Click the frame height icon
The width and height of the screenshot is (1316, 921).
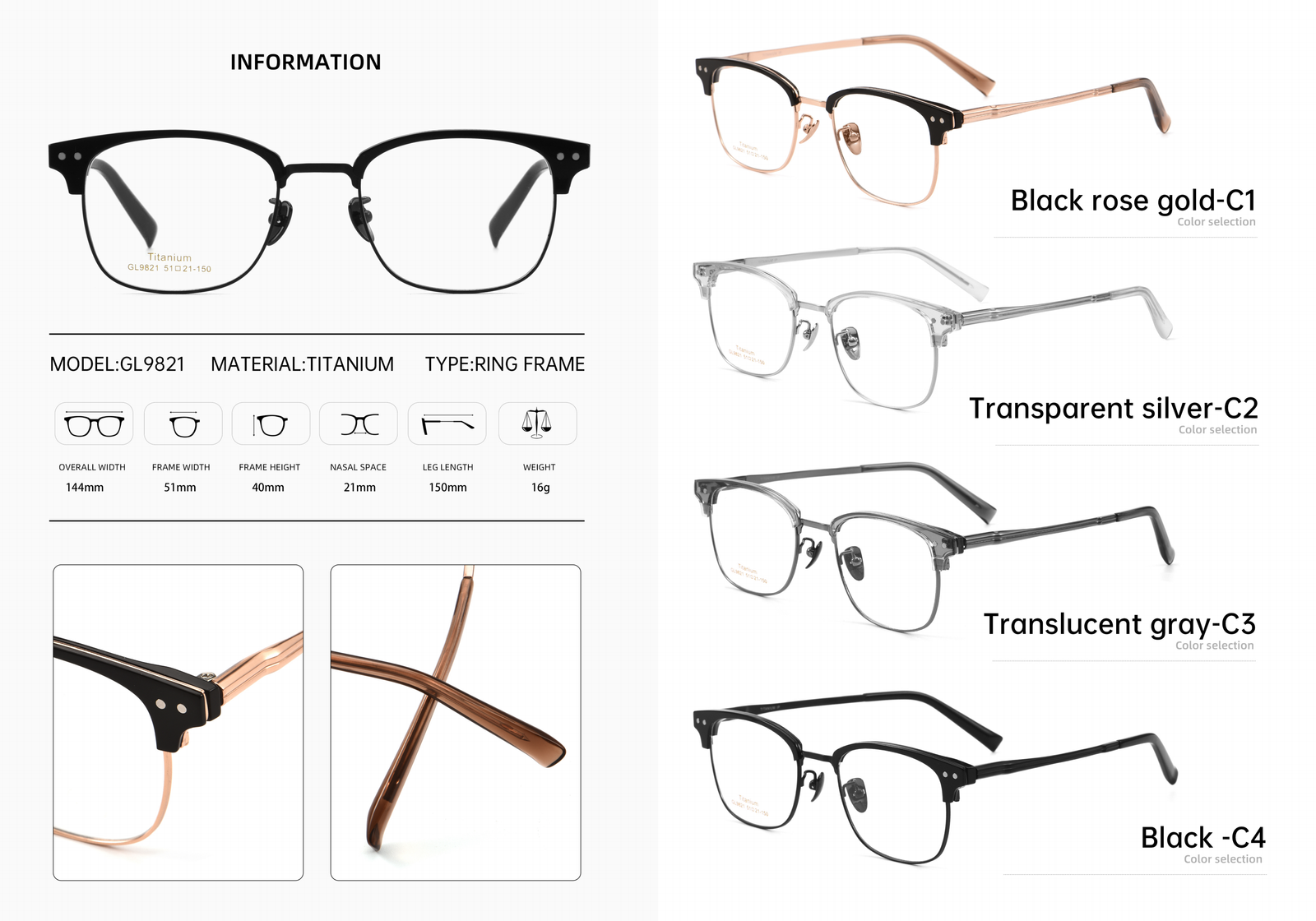coord(271,423)
